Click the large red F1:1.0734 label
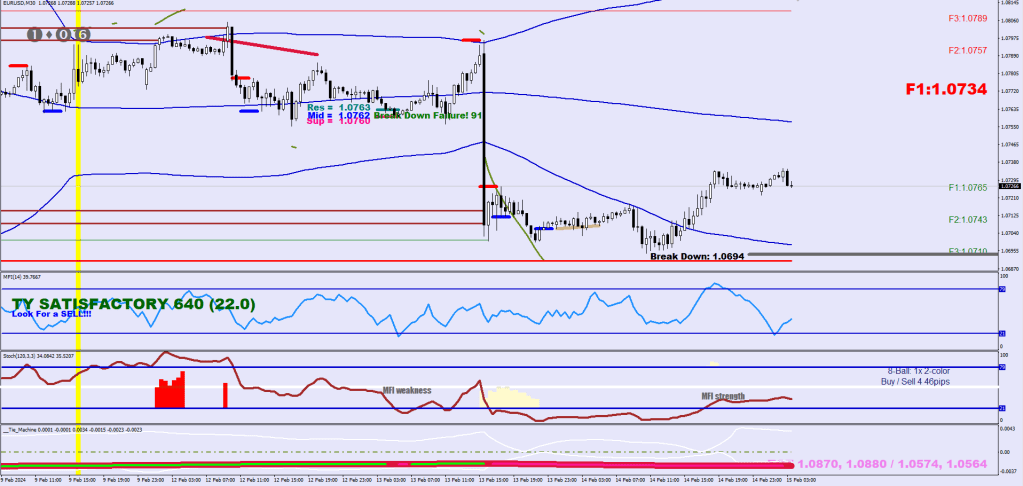Screen dimensions: 1023x486 (946, 89)
